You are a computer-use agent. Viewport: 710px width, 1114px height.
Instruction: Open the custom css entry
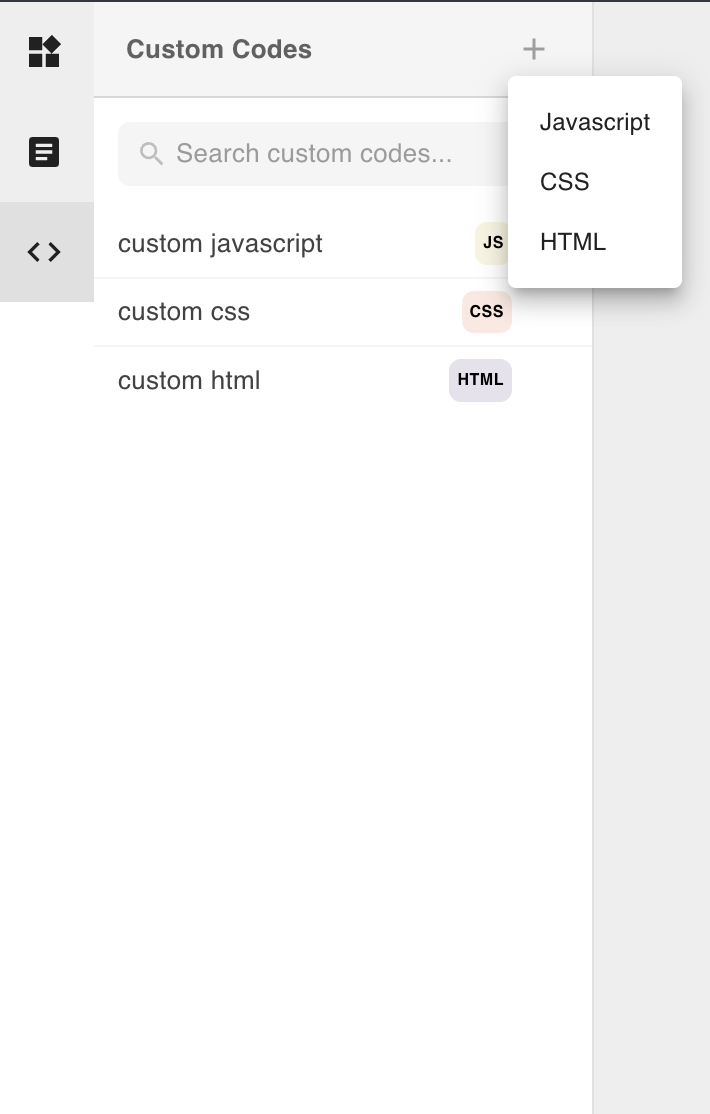[x=184, y=312]
